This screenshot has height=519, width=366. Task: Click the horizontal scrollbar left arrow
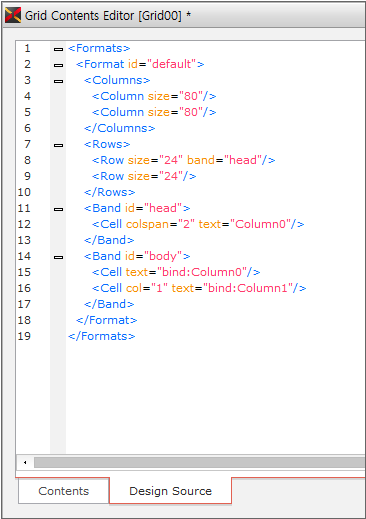(25, 462)
